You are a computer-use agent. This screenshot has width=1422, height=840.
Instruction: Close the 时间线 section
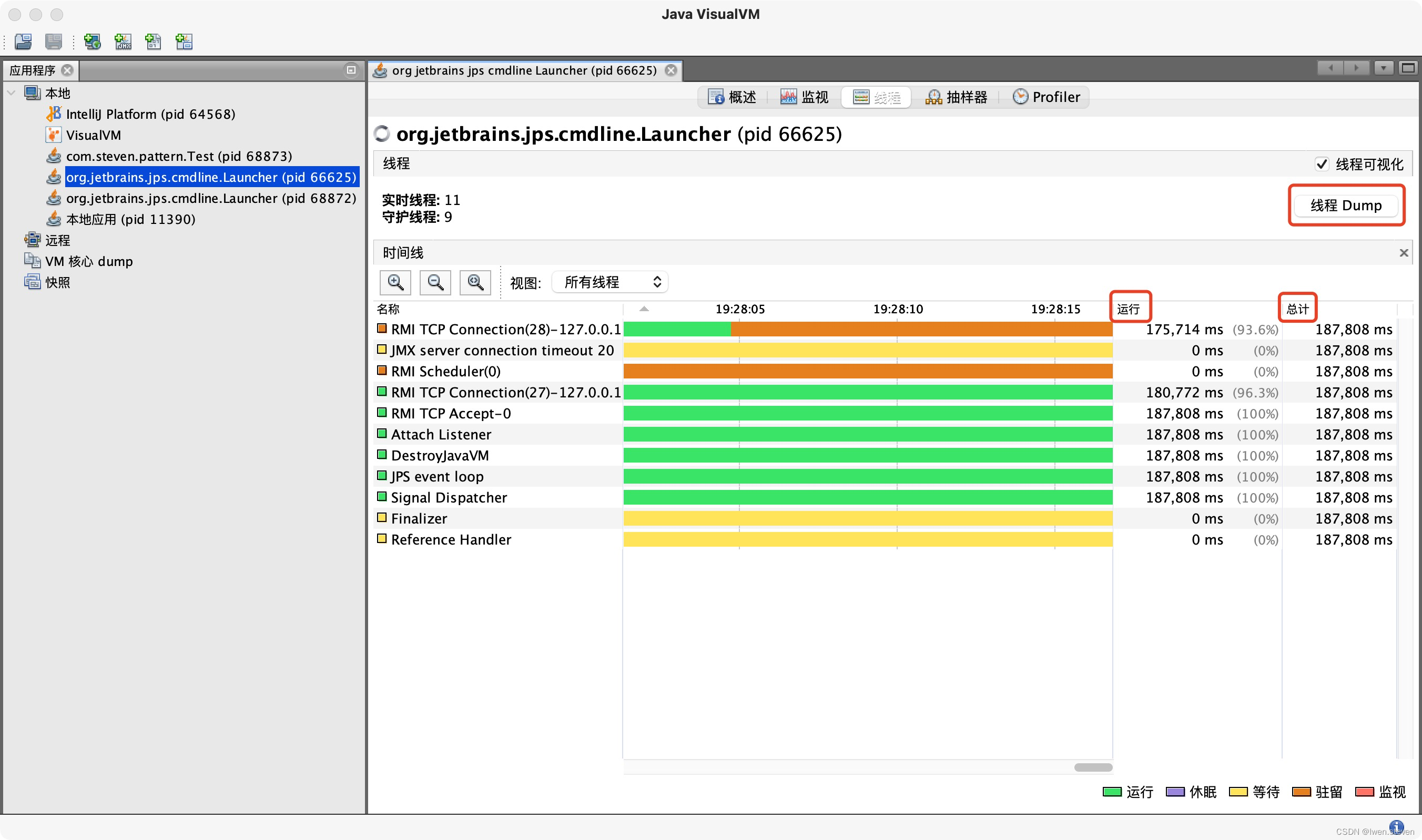[x=1404, y=253]
